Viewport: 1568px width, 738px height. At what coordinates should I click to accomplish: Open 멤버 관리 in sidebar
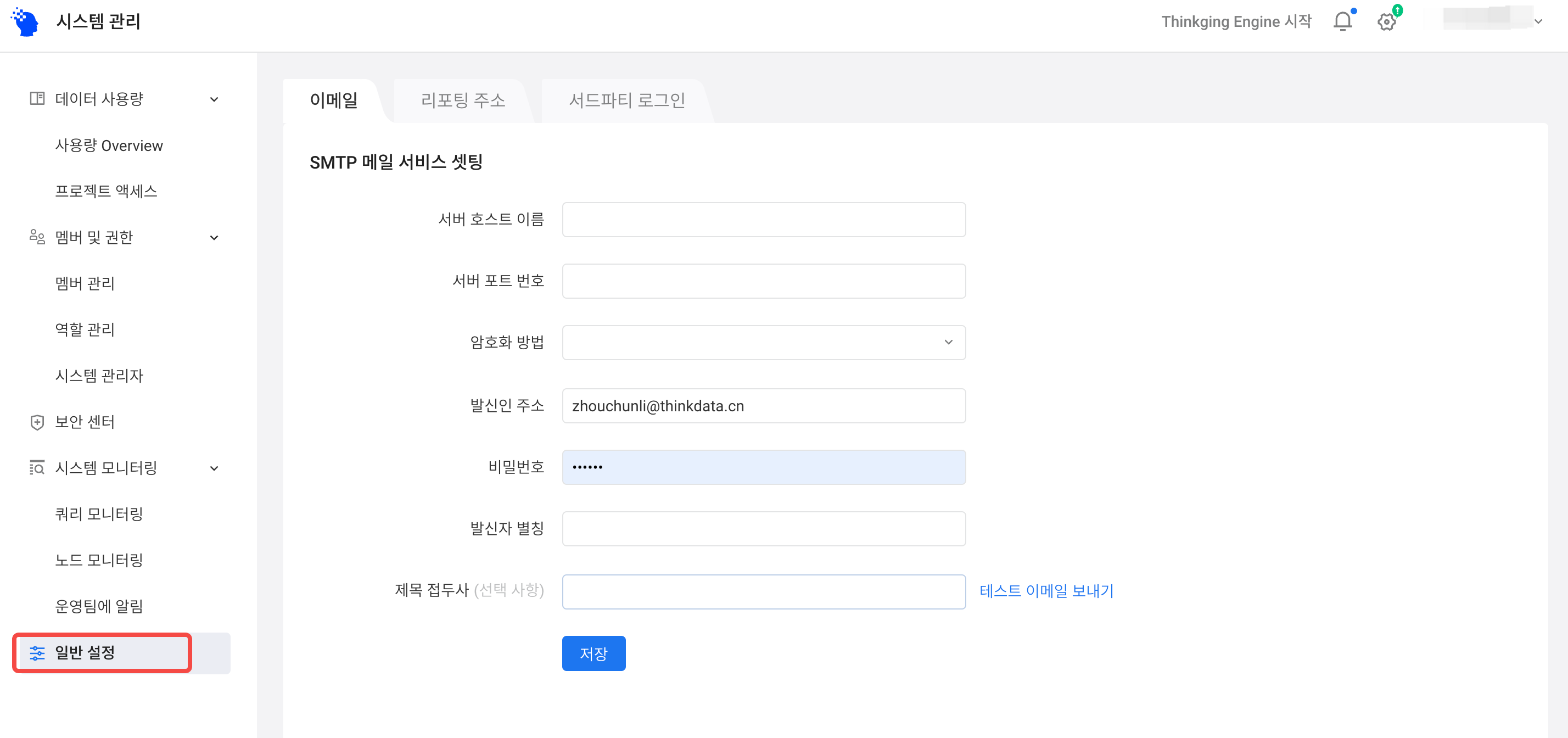pyautogui.click(x=85, y=283)
